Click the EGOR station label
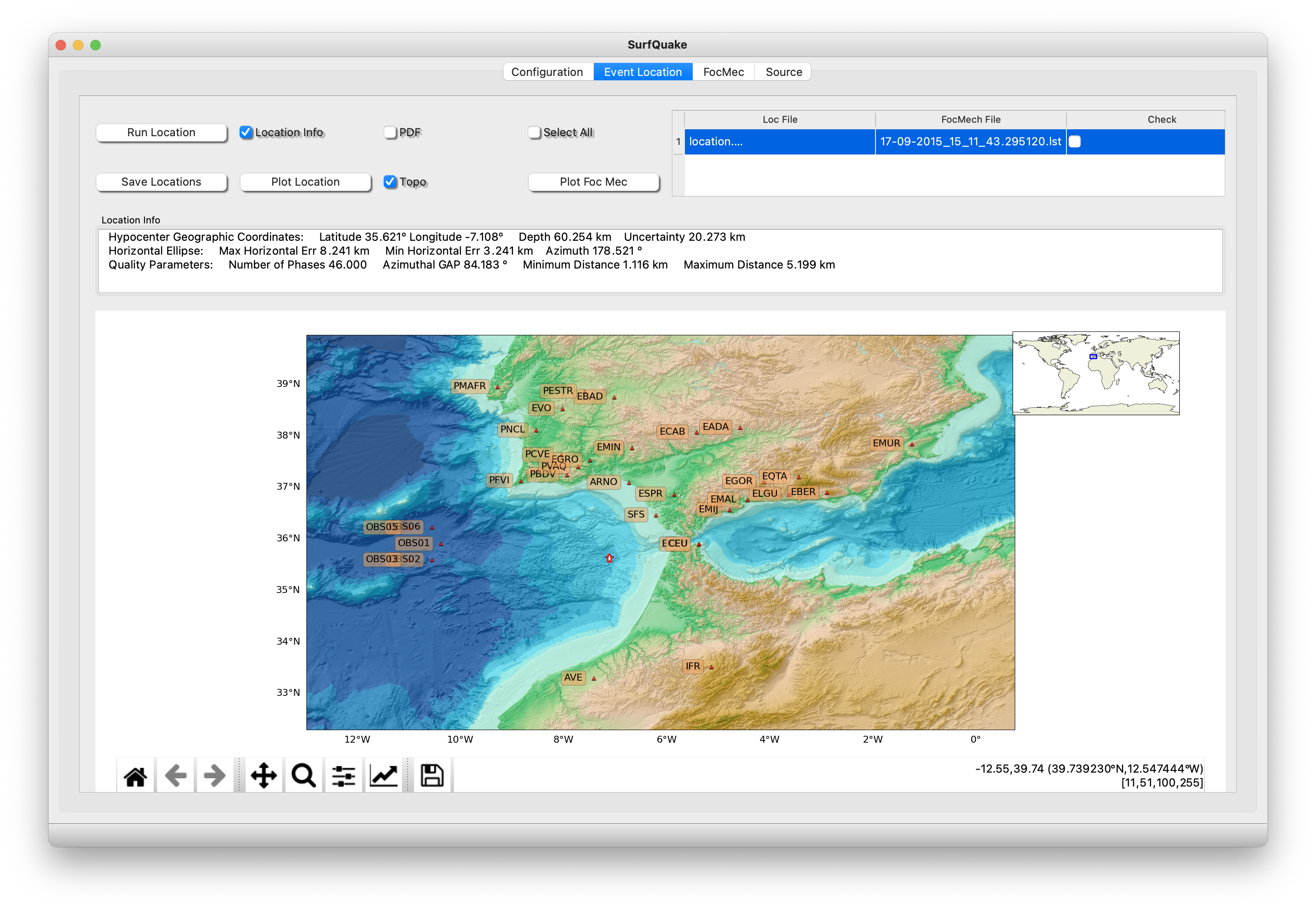Screen dimensions: 1316x911 [739, 481]
